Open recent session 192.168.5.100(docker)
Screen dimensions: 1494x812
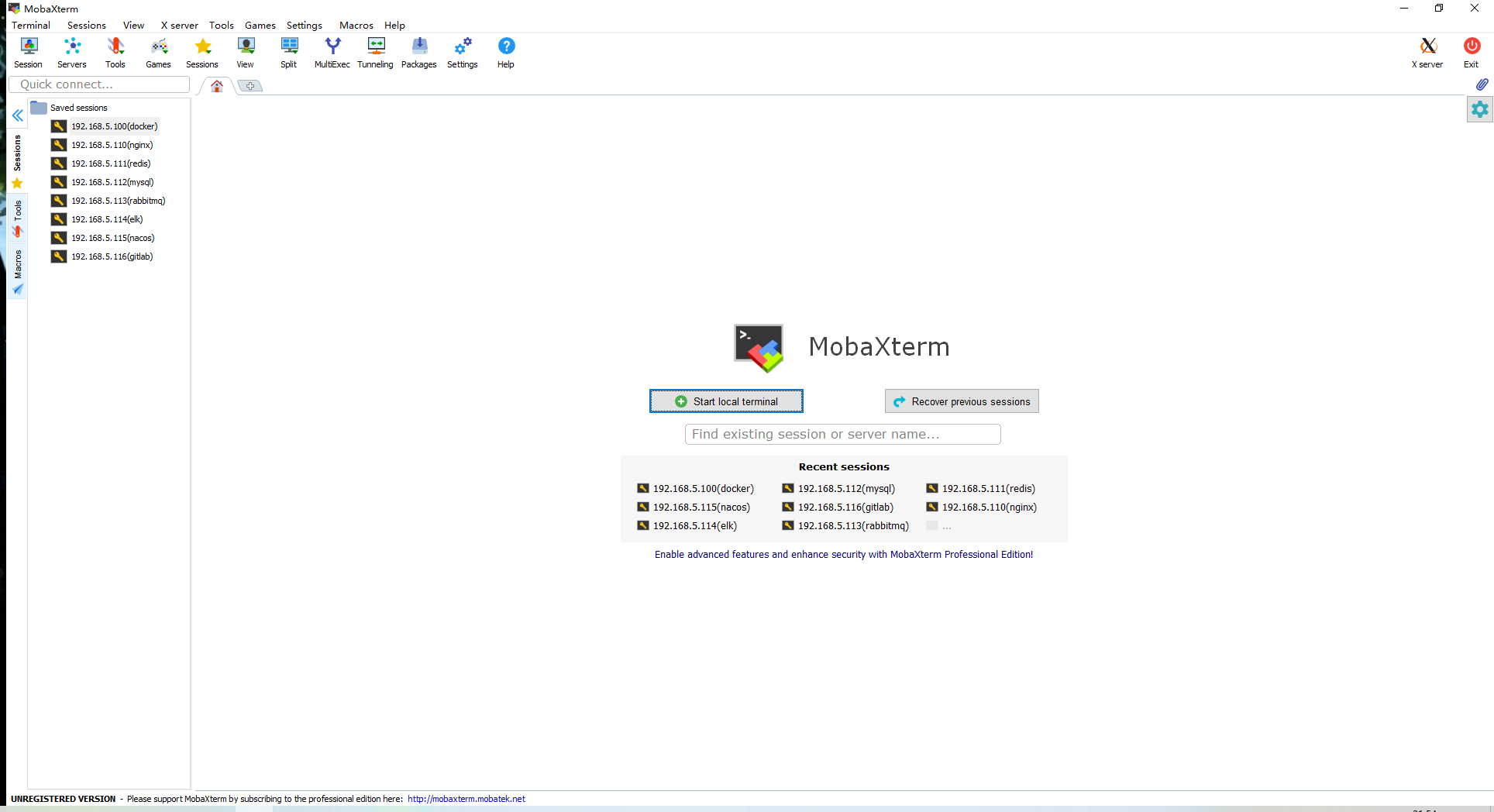[x=695, y=488]
